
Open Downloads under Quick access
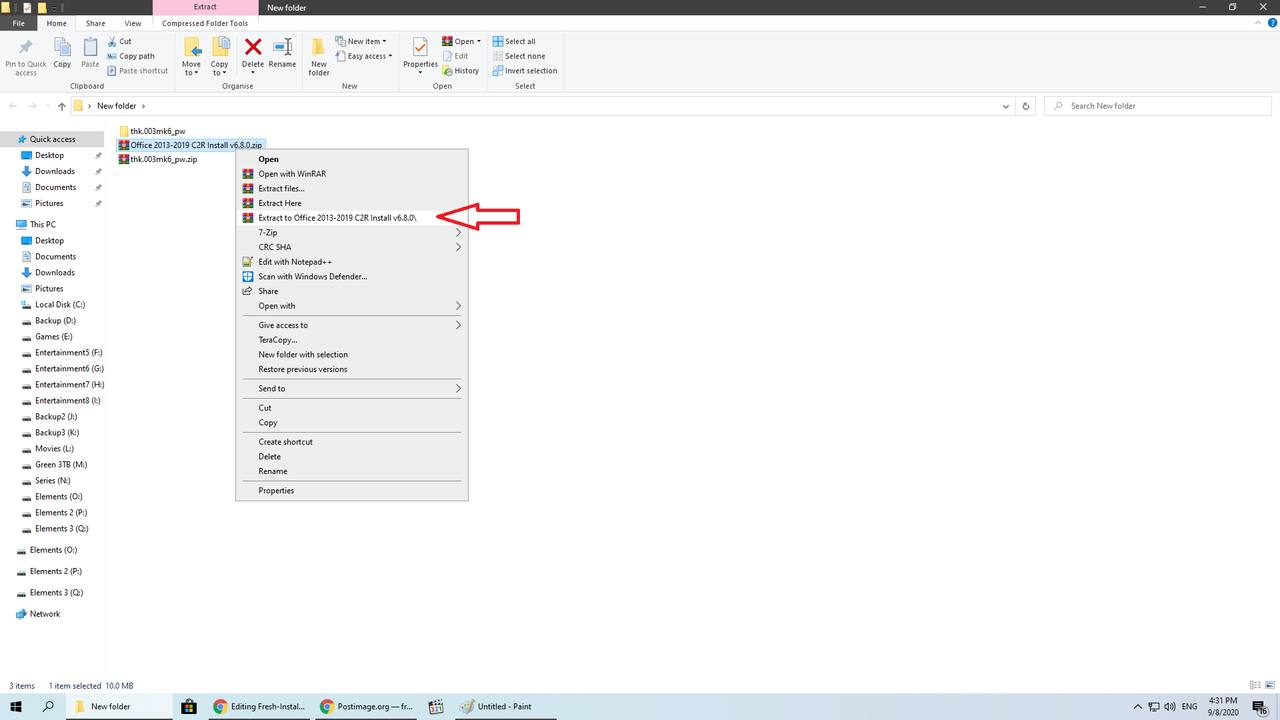(55, 171)
